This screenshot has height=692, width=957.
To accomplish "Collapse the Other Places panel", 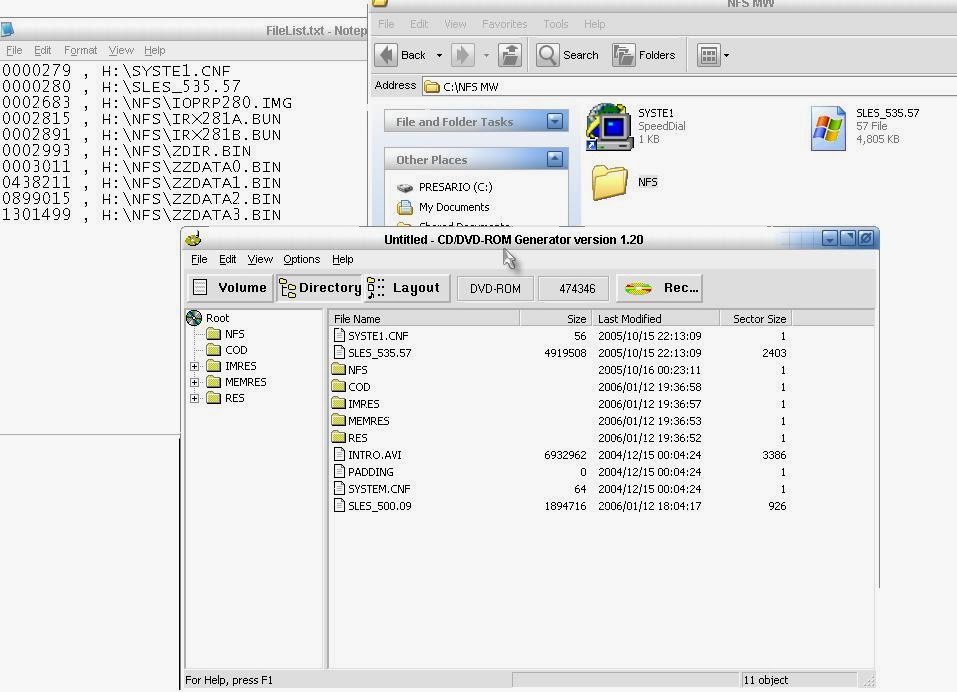I will tap(556, 159).
